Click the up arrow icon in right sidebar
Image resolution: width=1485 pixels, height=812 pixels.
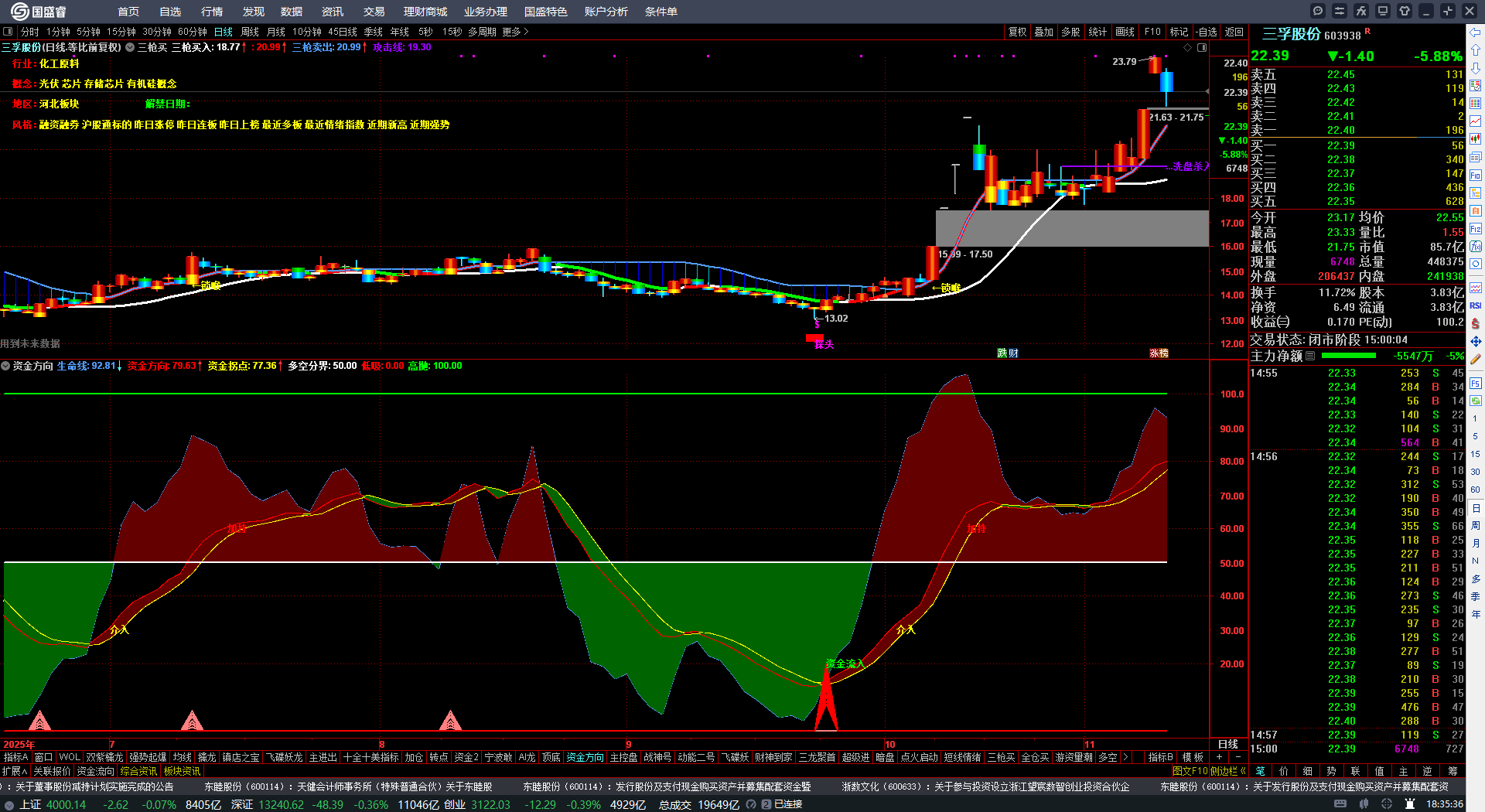tap(1476, 50)
